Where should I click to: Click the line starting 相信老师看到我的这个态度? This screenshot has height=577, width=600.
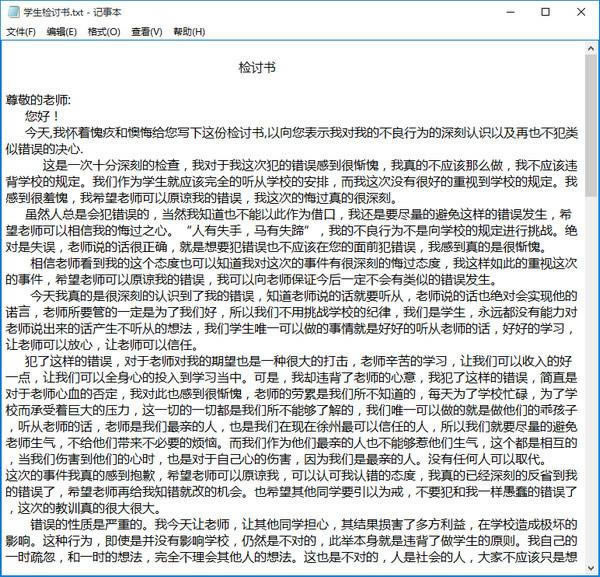(x=304, y=263)
